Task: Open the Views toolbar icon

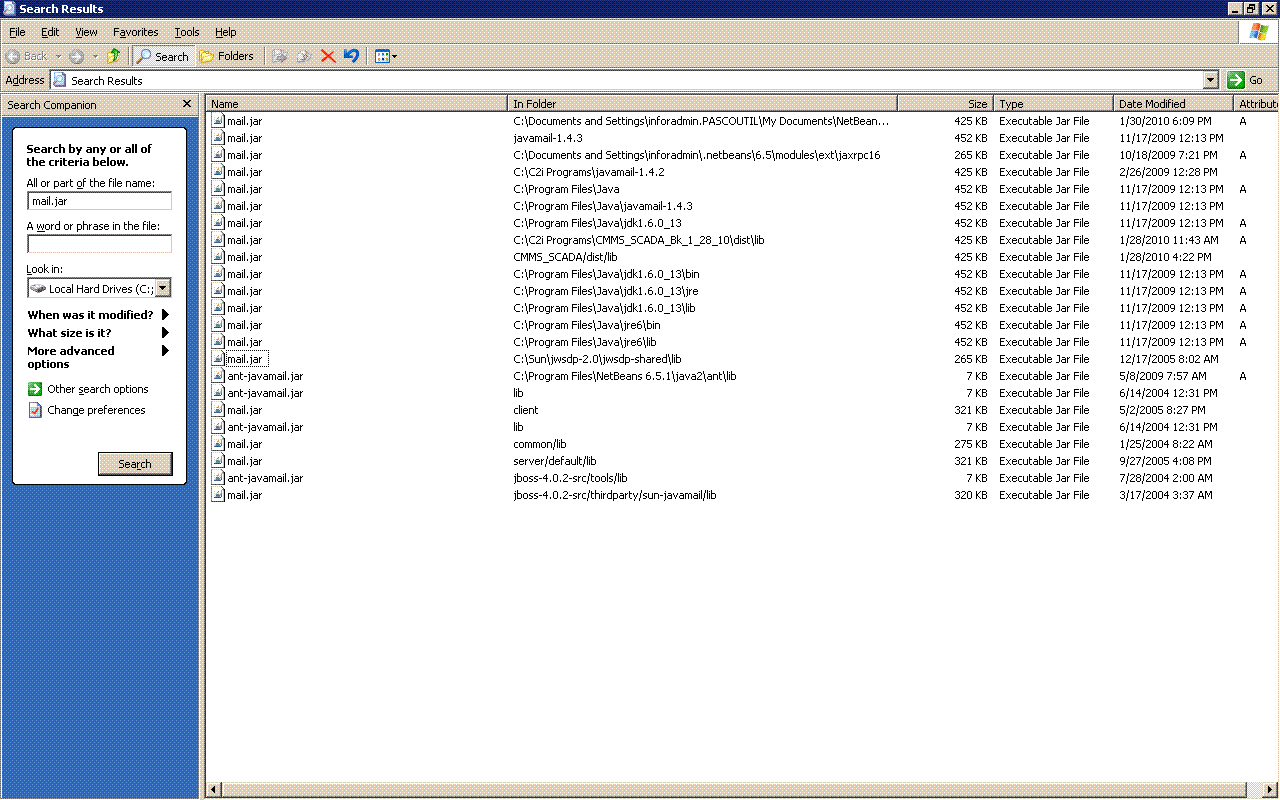Action: click(383, 56)
